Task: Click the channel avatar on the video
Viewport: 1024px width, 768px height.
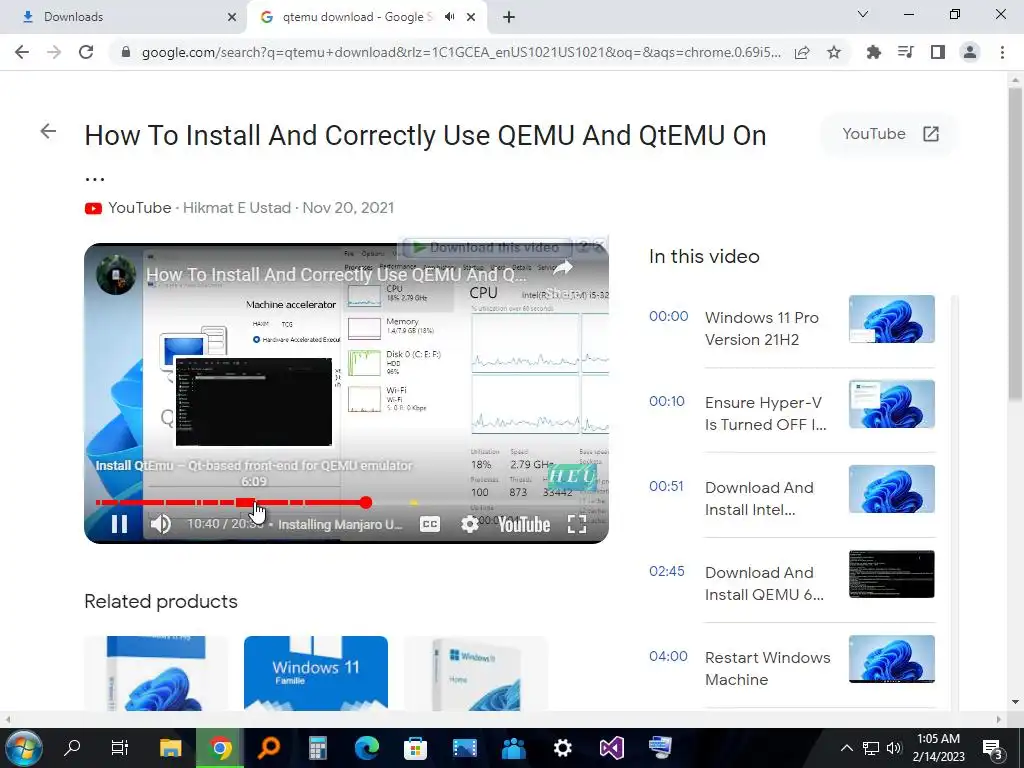Action: (116, 275)
